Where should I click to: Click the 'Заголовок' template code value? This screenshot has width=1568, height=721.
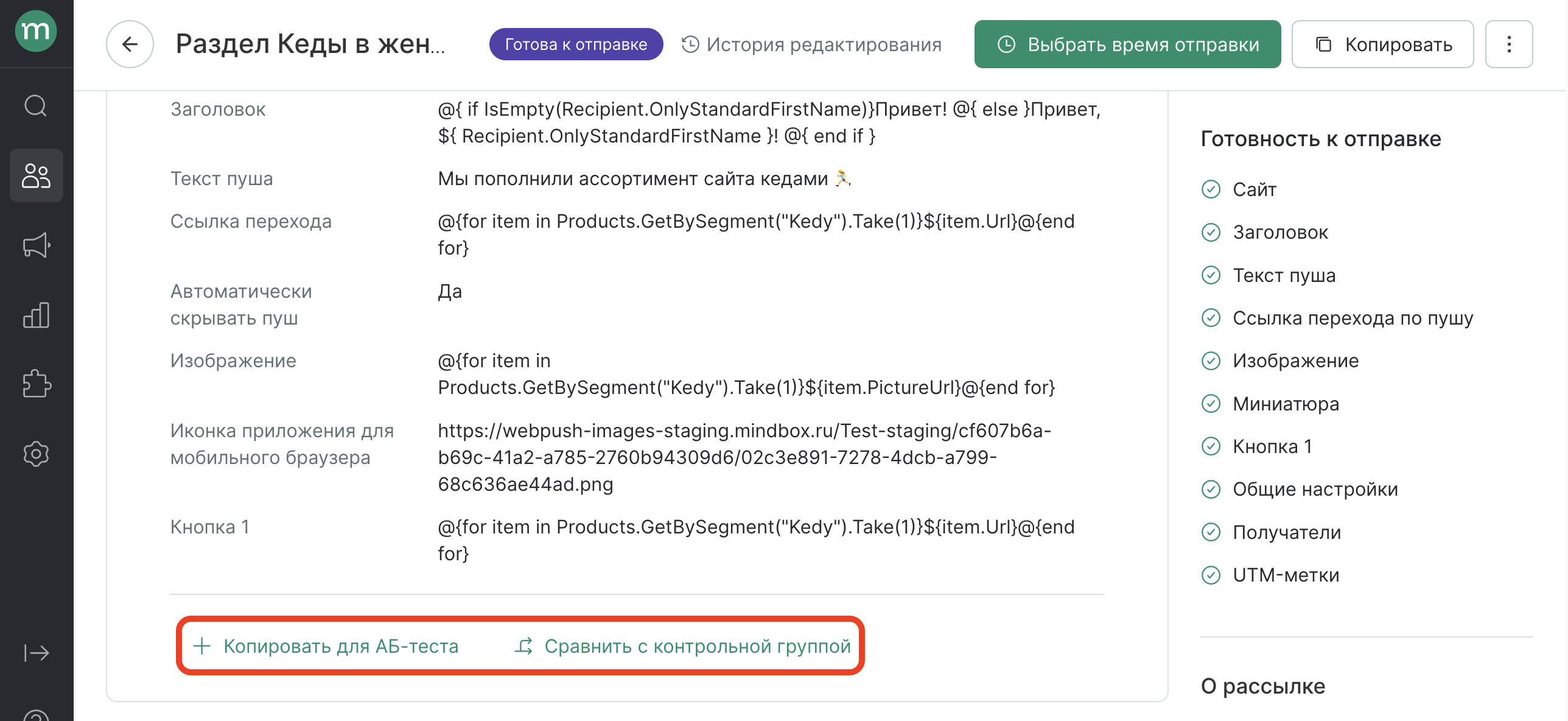[x=769, y=122]
